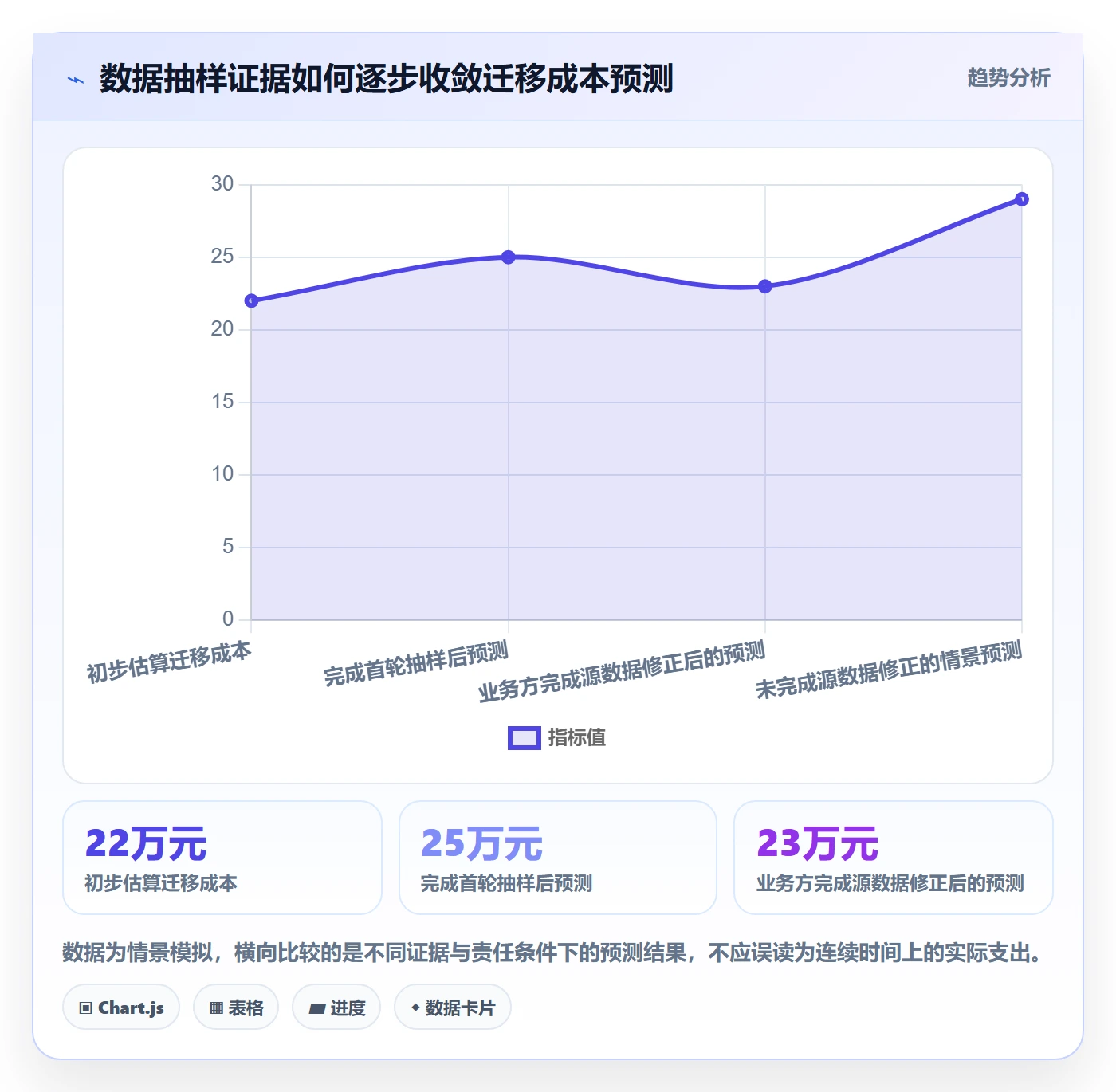Click the x-axis label 未完成源数据修正的情景预测
The width and height of the screenshot is (1116, 1092).
(889, 670)
